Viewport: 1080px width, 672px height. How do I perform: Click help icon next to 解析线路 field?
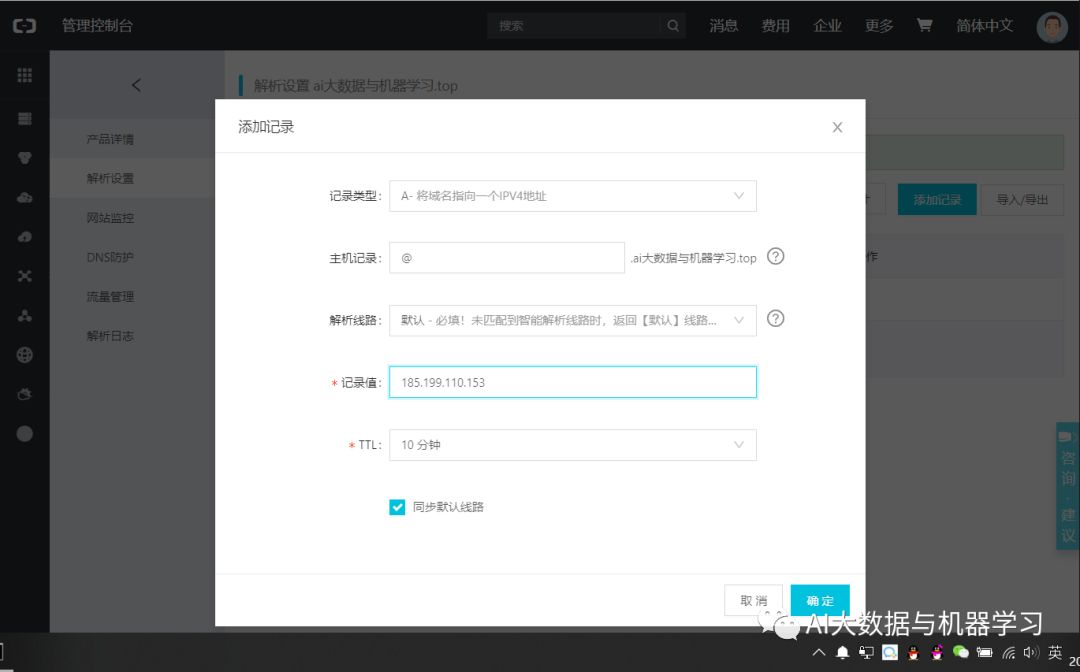776,319
